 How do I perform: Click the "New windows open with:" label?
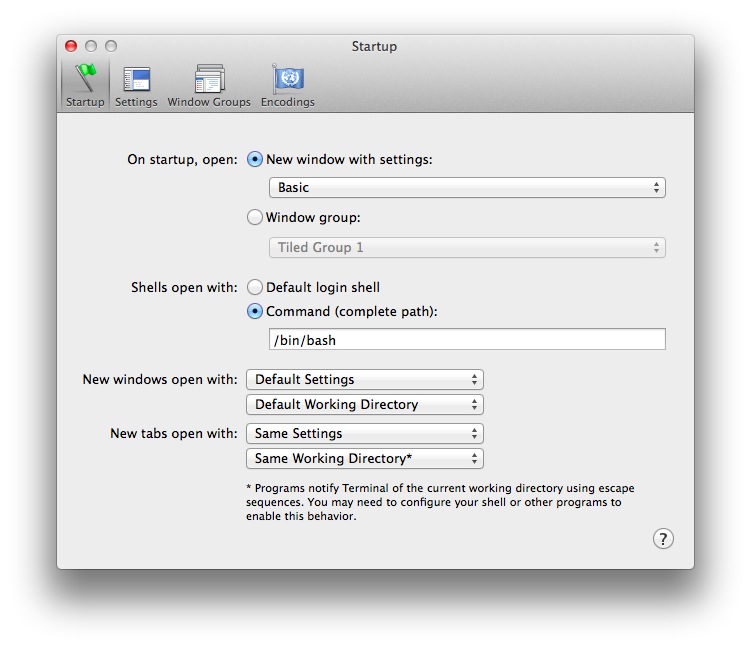(160, 379)
